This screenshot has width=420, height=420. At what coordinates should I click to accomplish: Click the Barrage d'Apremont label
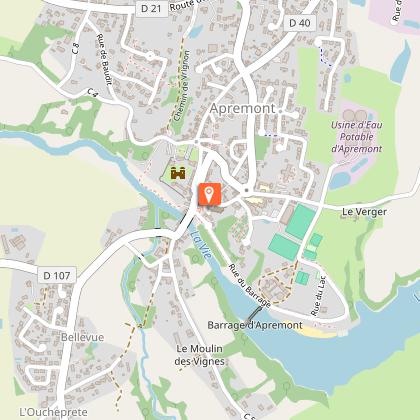pyautogui.click(x=255, y=325)
